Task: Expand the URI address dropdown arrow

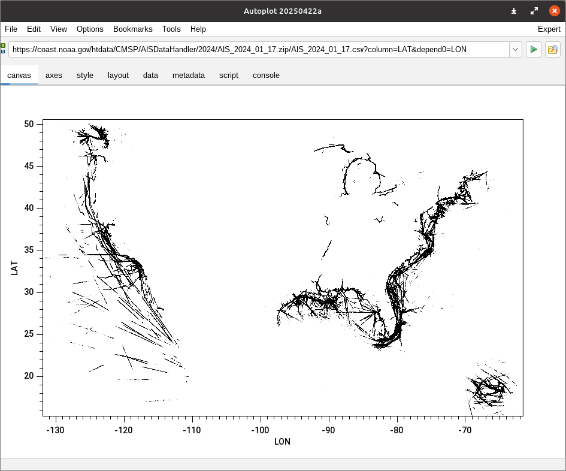Action: (515, 49)
